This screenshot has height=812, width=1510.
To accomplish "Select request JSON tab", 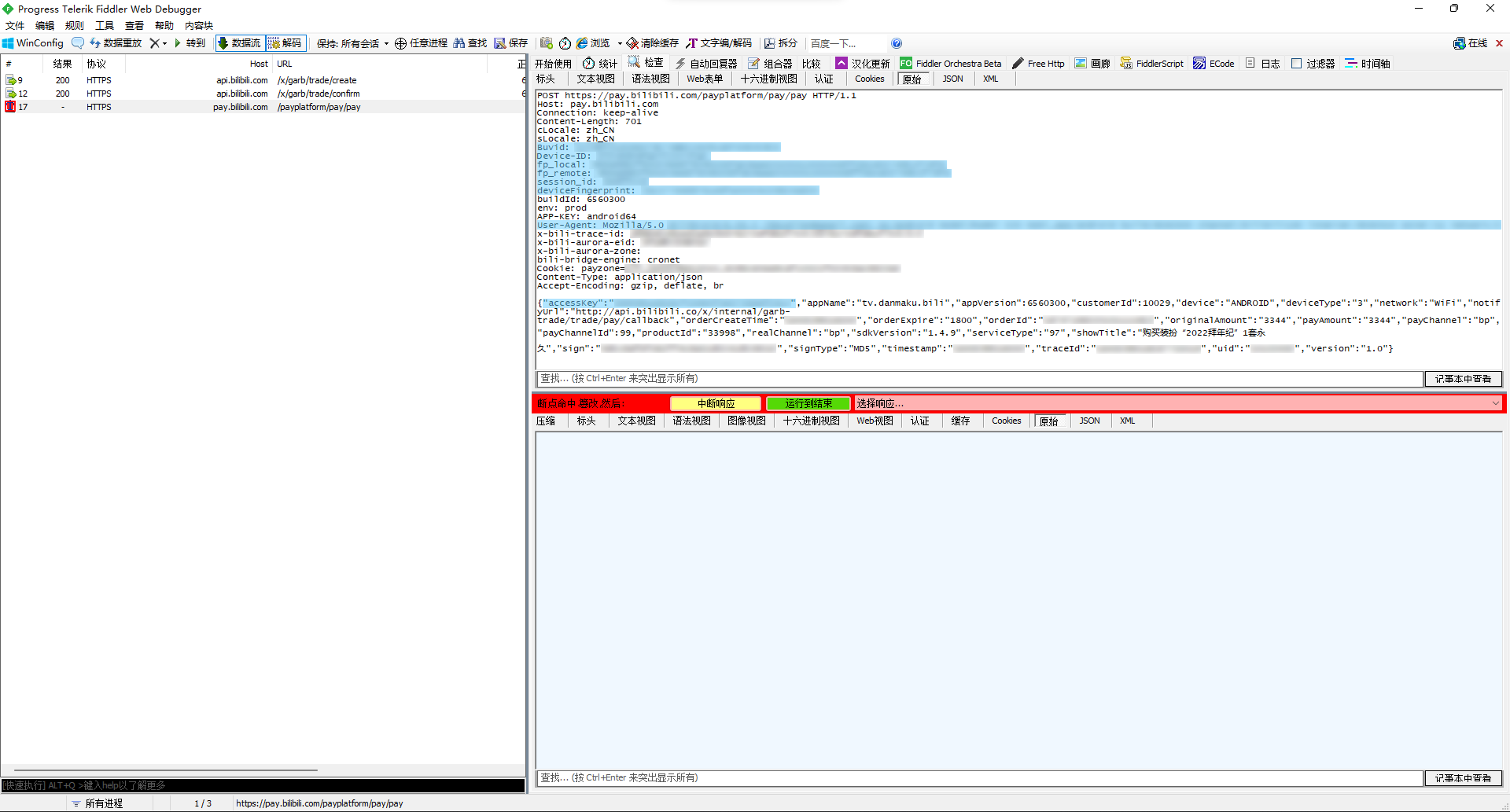I will [952, 79].
